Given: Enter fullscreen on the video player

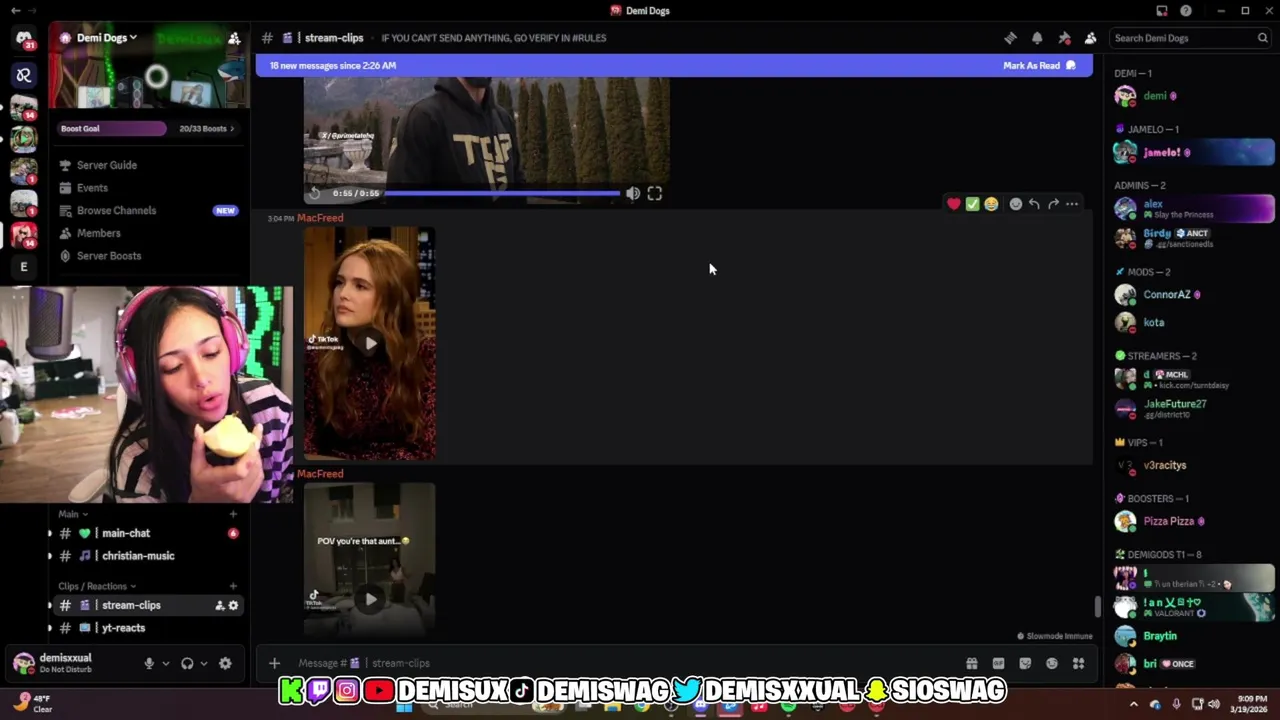Looking at the screenshot, I should pyautogui.click(x=655, y=193).
